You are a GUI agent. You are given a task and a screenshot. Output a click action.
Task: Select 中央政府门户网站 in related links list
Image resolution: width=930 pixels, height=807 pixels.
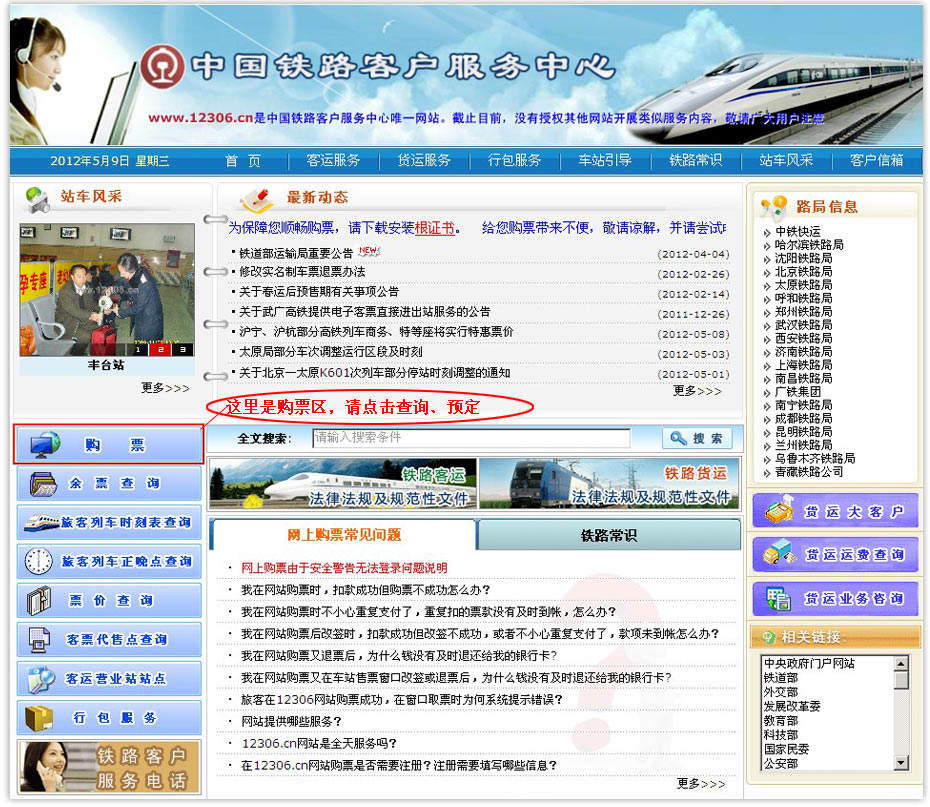pos(809,664)
